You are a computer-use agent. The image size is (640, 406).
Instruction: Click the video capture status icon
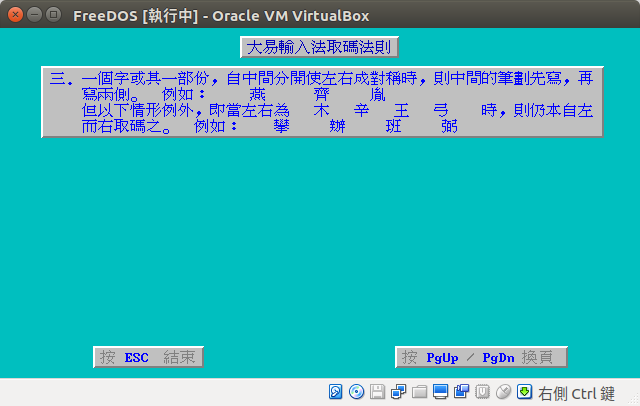tap(462, 391)
